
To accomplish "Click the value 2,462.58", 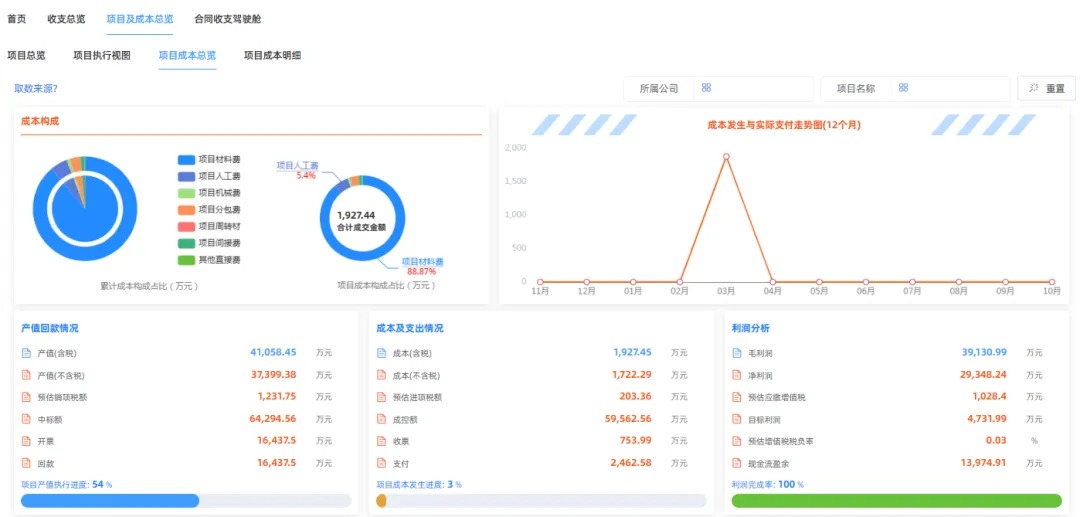I will 631,462.
